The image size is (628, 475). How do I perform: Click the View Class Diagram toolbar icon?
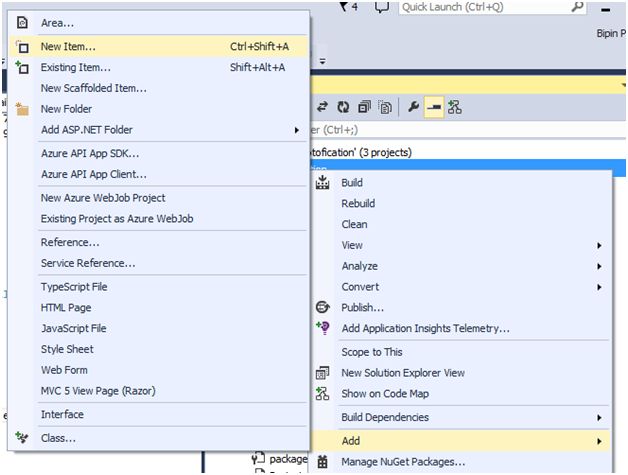tap(455, 107)
